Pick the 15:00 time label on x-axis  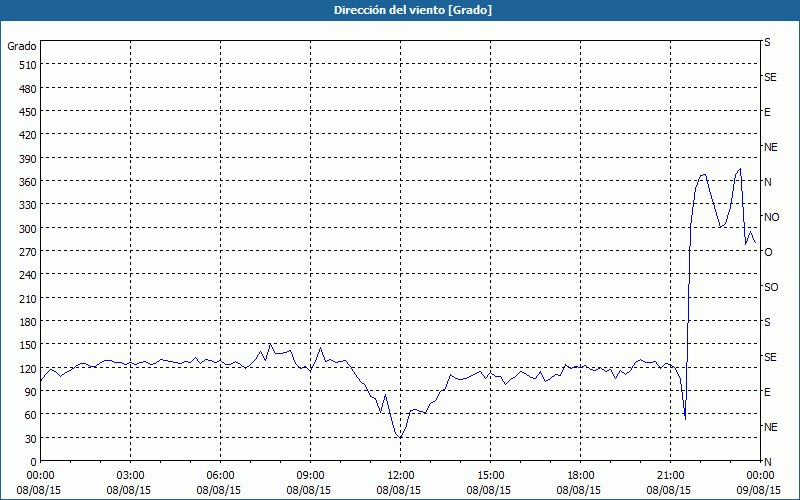click(490, 476)
